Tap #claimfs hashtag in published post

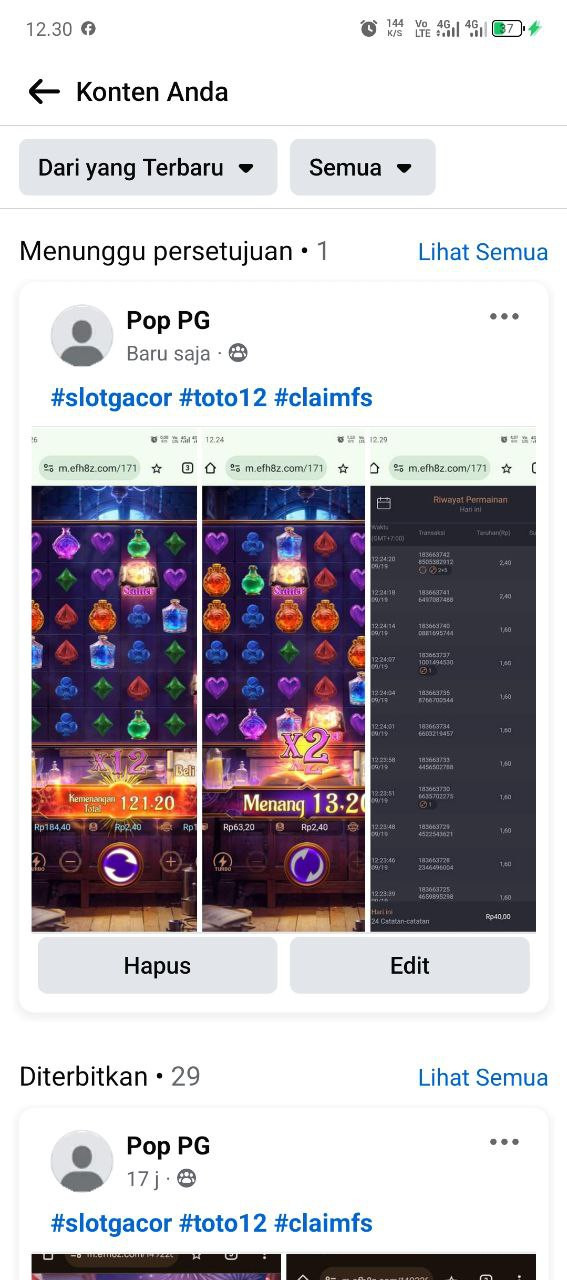[x=323, y=1223]
